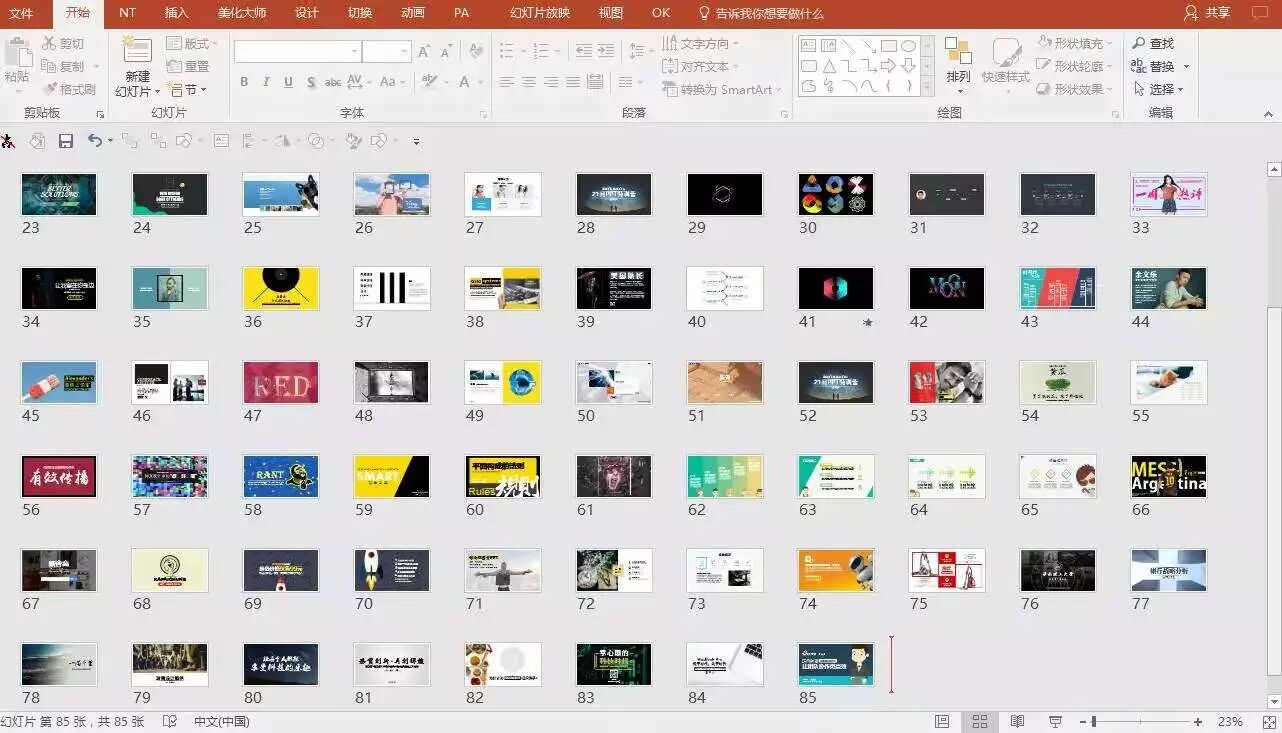Screen dimensions: 1282x733
Task: Click Align Text (对齐文本) button
Action: point(701,66)
